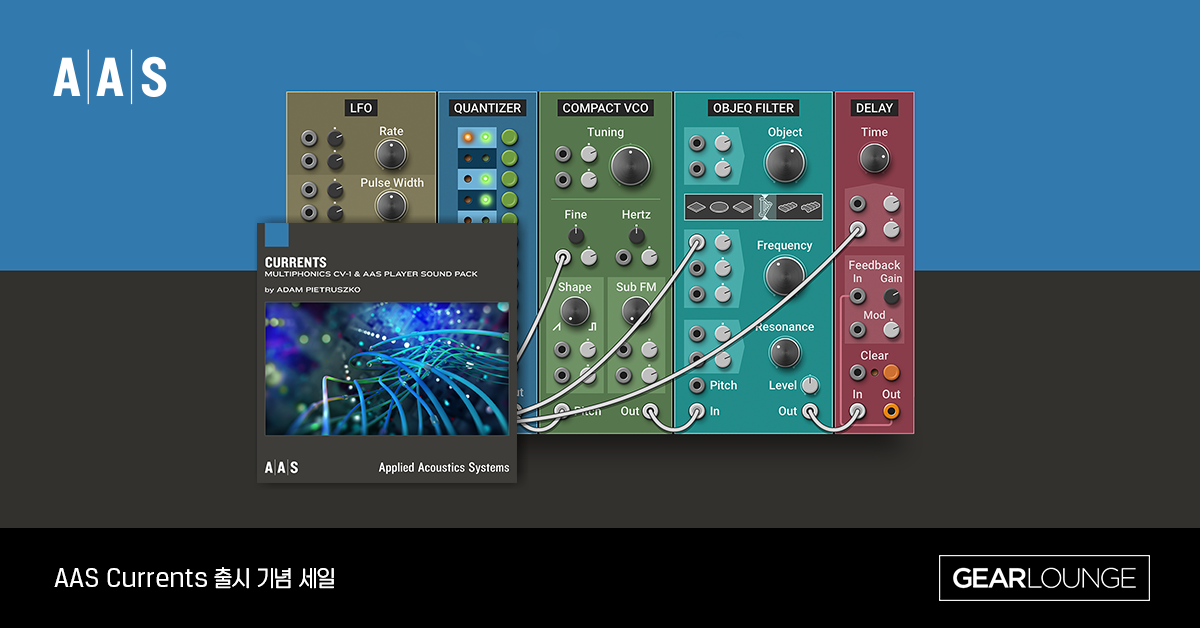Select the rightmost spring object icon
Viewport: 1200px width, 628px height.
[811, 206]
